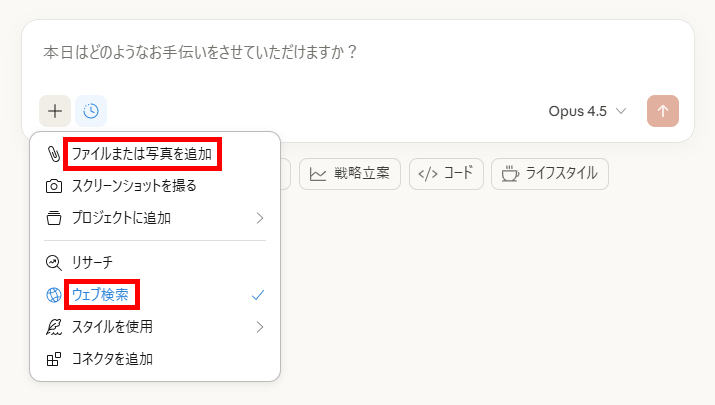Click the camera icon for screenshot
Screen dimensions: 715x405
(54, 186)
